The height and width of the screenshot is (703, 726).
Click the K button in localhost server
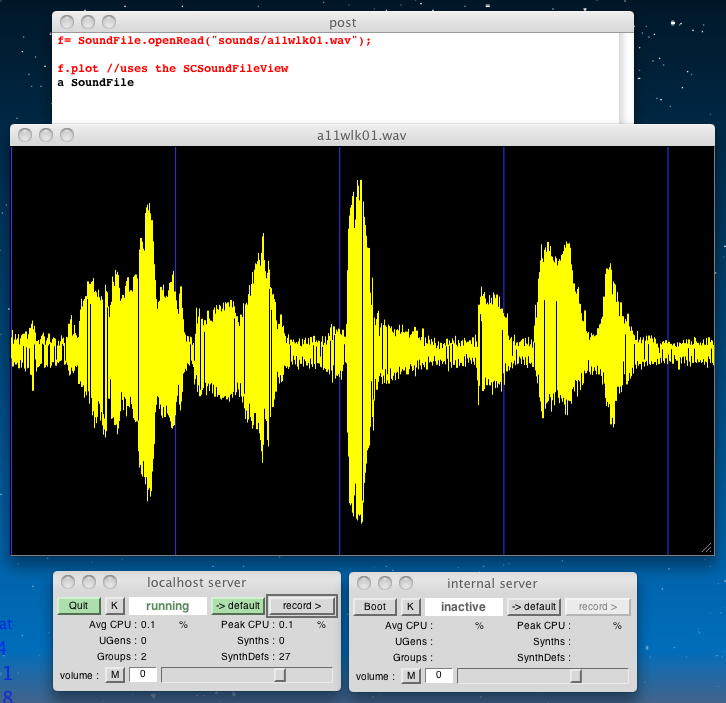114,606
